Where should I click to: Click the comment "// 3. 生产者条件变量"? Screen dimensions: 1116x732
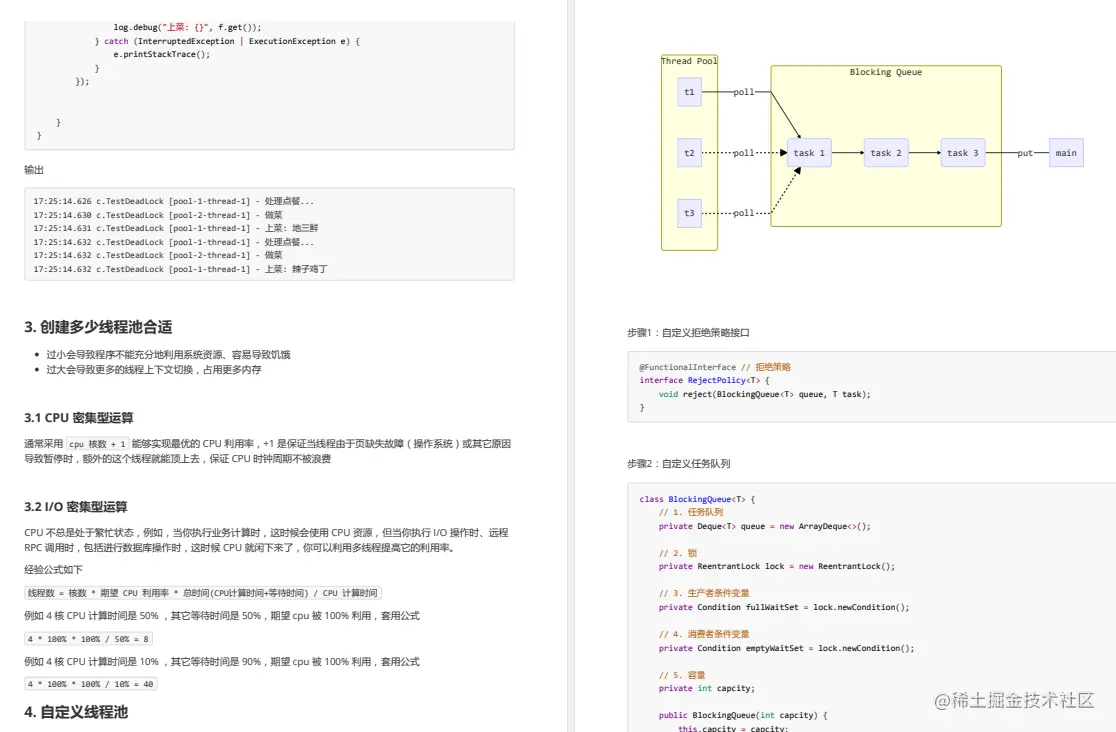[704, 593]
